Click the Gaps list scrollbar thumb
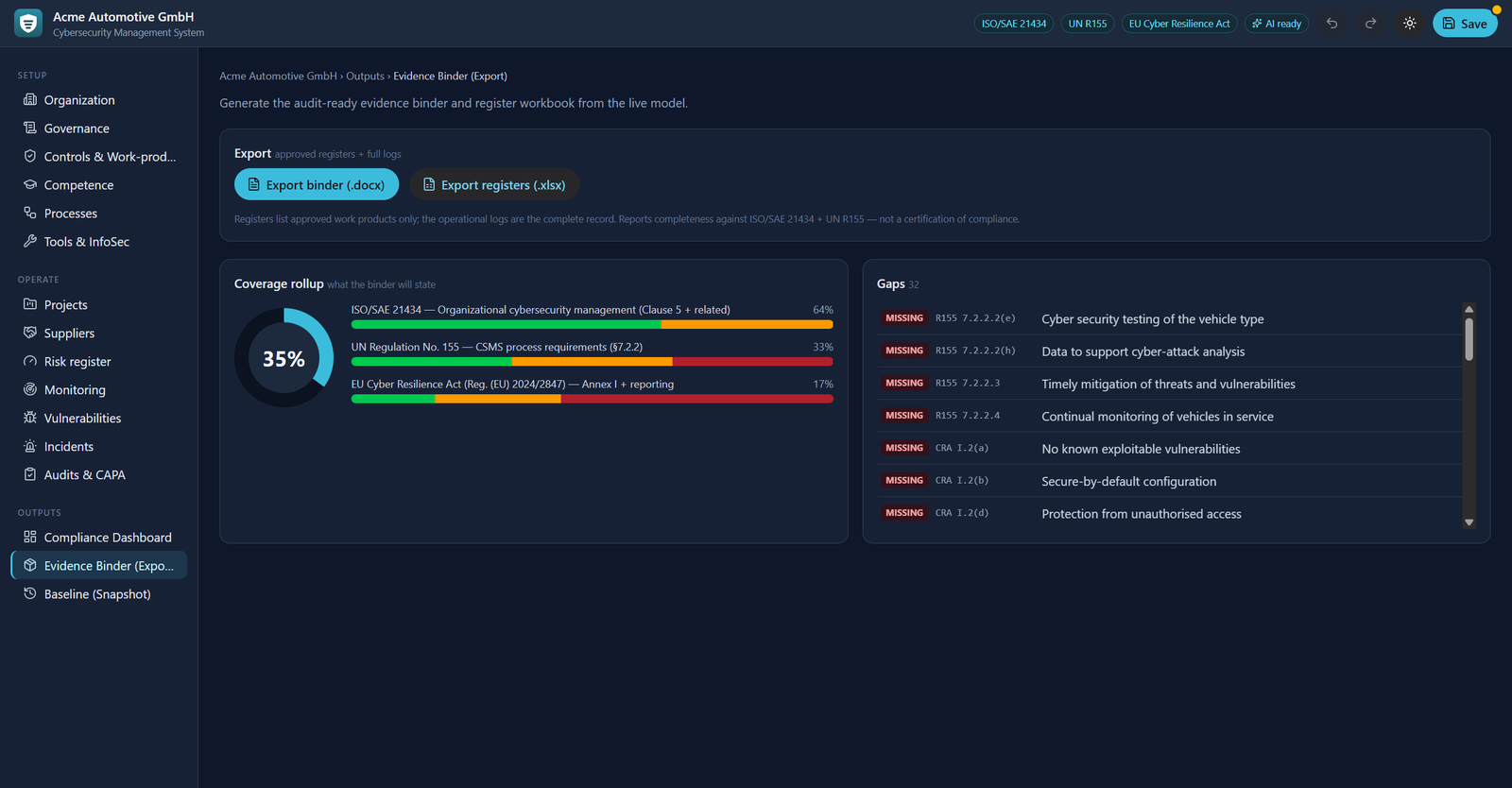This screenshot has height=788, width=1512. pyautogui.click(x=1469, y=338)
